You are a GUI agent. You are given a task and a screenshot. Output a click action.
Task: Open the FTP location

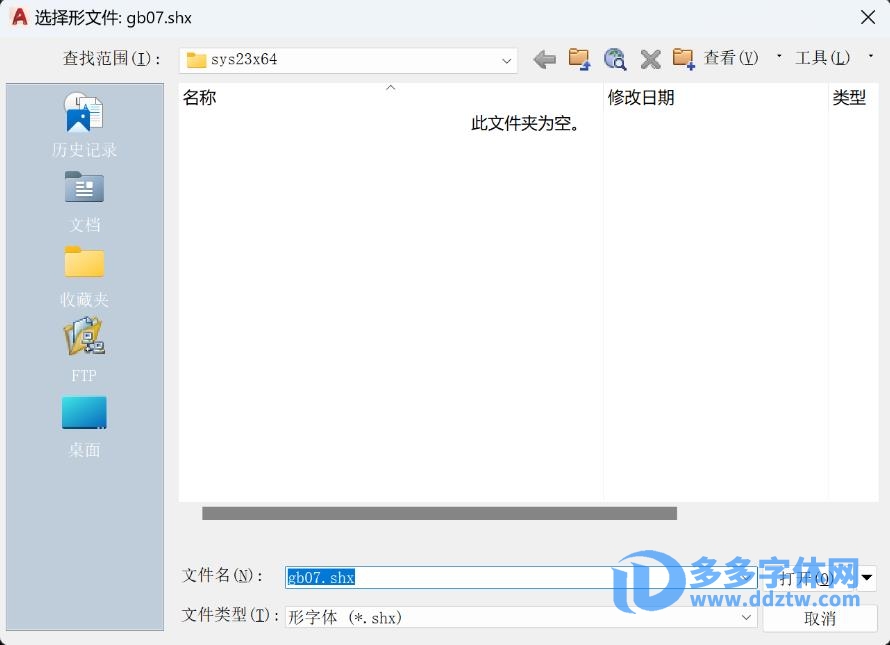[x=85, y=350]
